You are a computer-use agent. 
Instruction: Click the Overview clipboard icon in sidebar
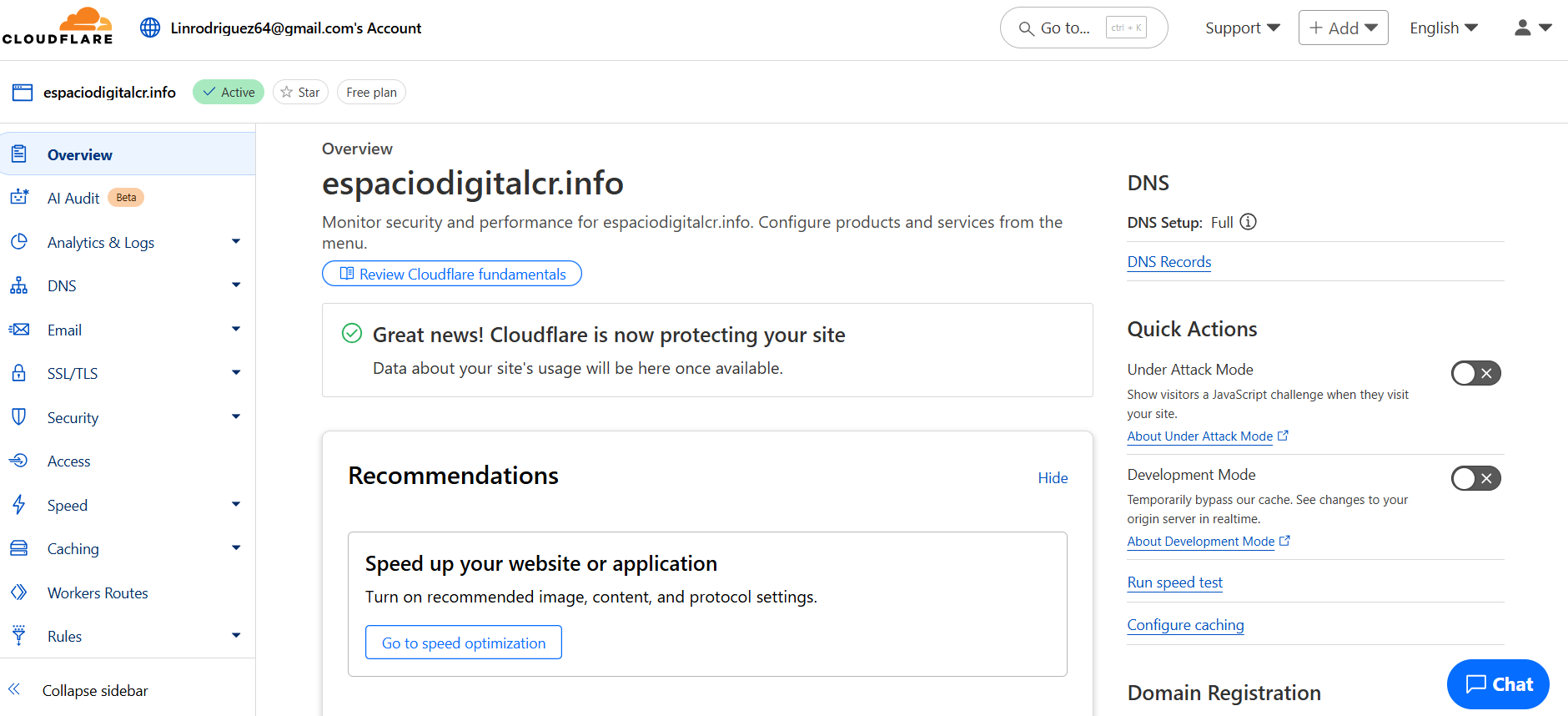[18, 154]
